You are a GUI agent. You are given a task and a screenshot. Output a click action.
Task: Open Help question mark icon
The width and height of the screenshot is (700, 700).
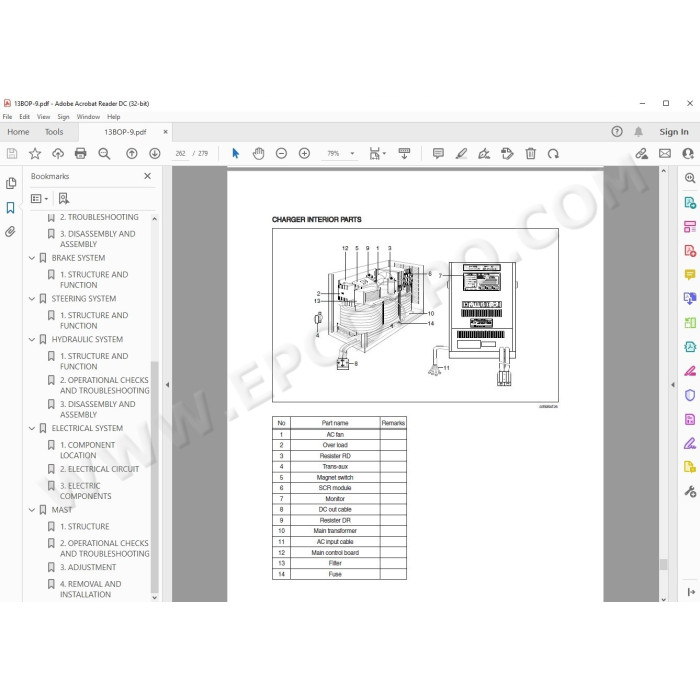tap(617, 131)
